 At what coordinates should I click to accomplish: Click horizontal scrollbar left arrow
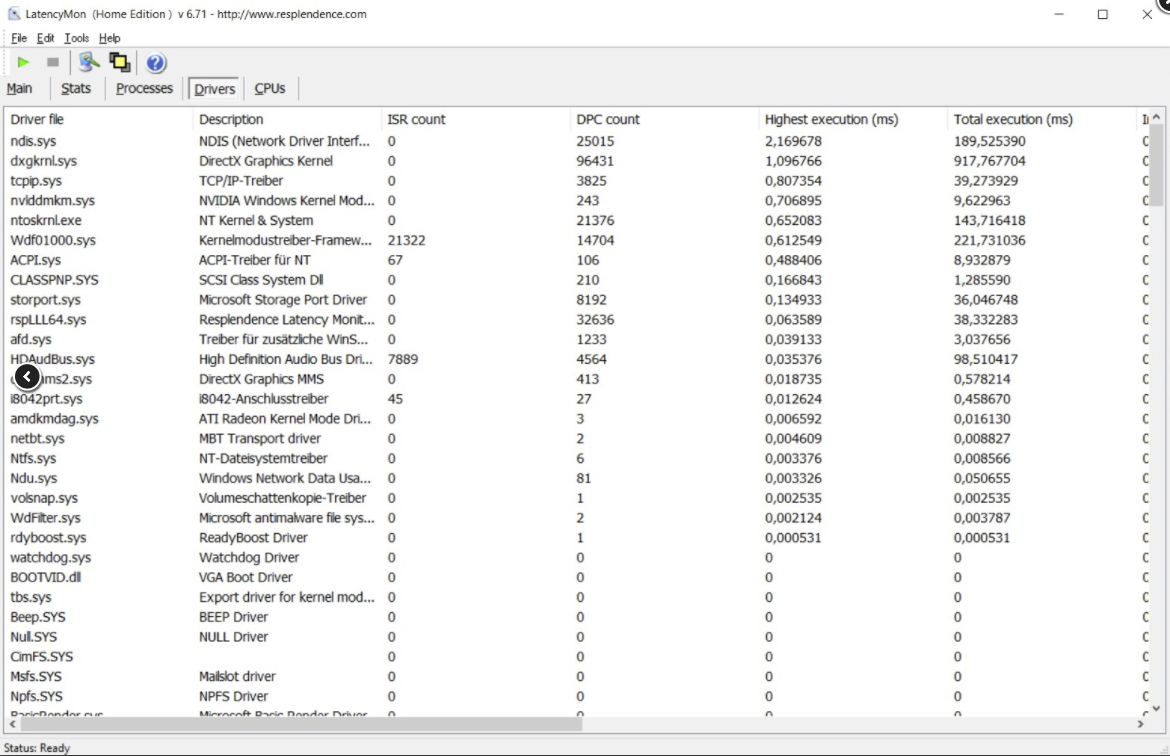[x=12, y=724]
